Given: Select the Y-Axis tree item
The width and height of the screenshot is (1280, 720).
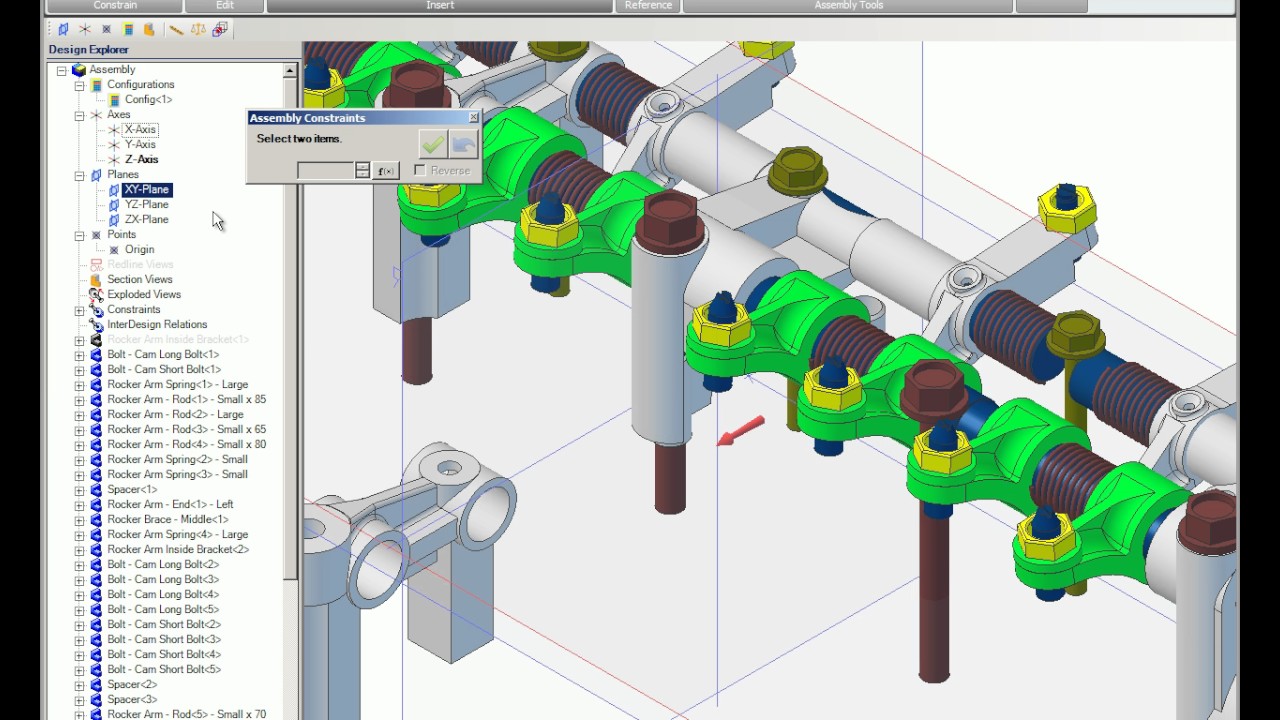Looking at the screenshot, I should 140,145.
